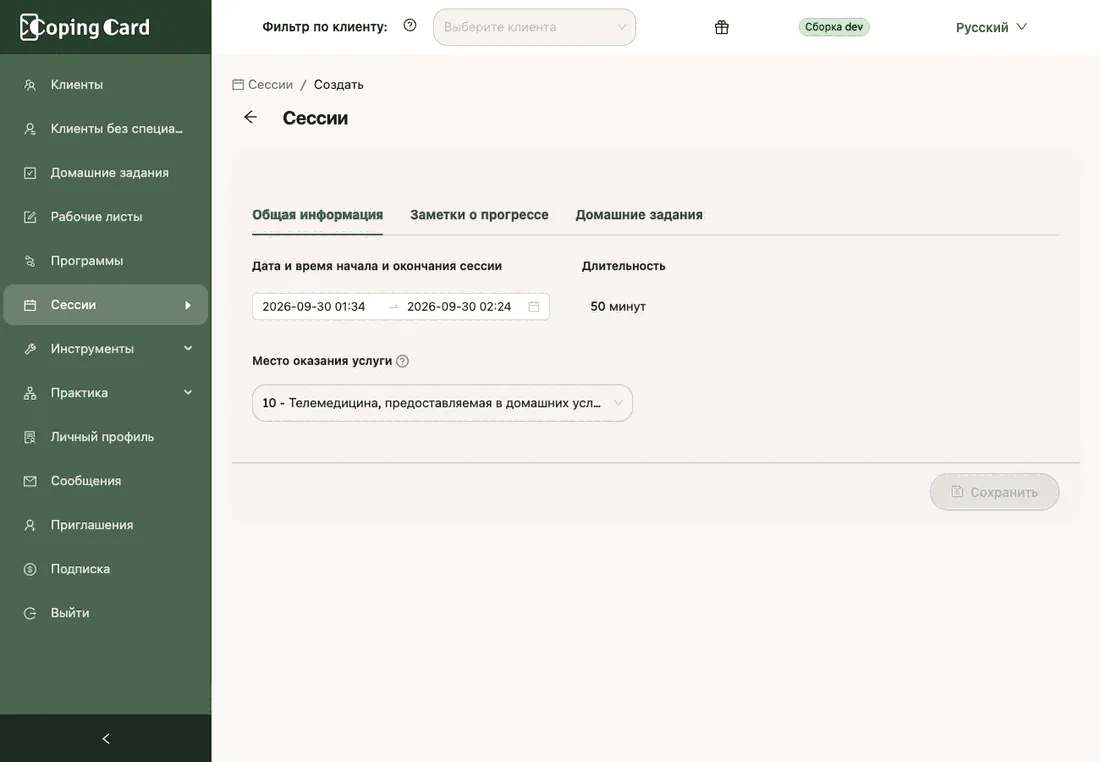Expand the Инструменты submenu chevron
This screenshot has height=762, width=1100.
[x=187, y=349]
